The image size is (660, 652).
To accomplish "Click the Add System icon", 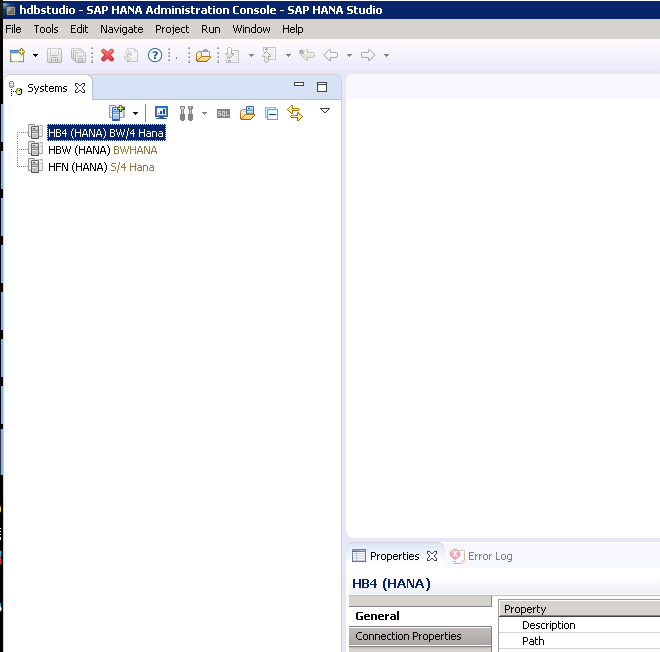I will pos(117,113).
